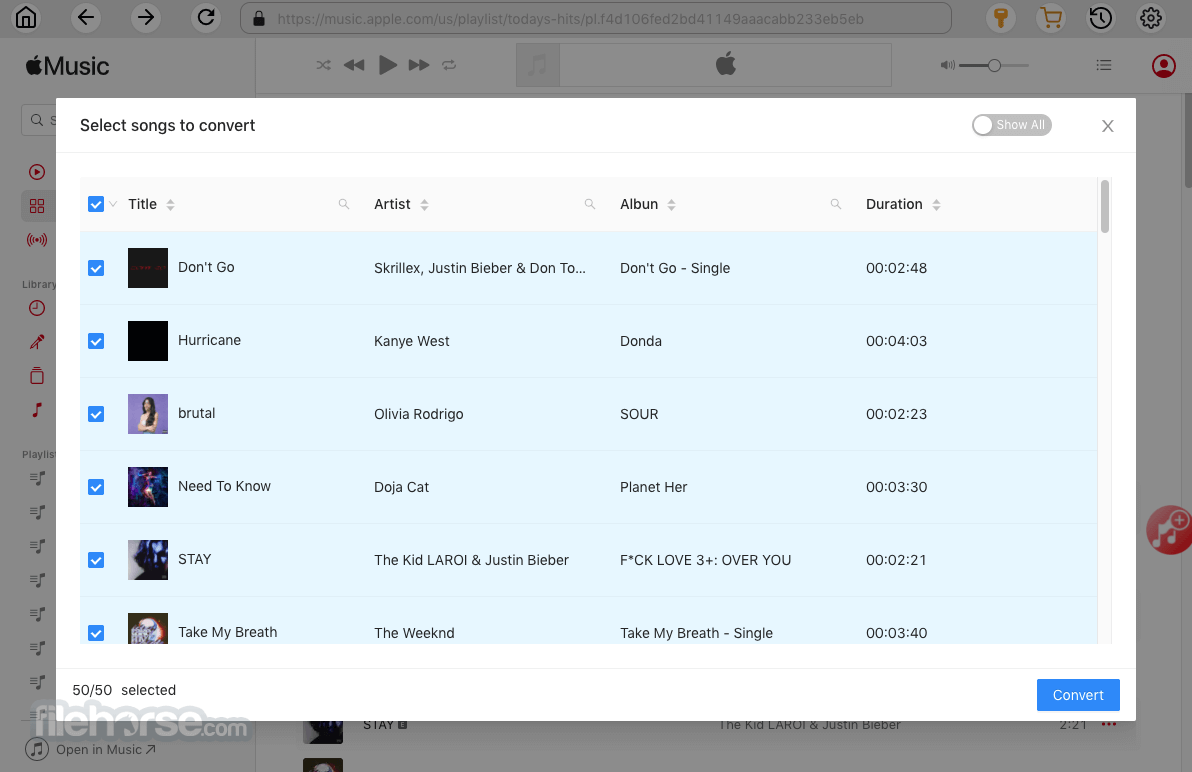1192x772 pixels.
Task: Open the account profile icon
Action: 1163,65
